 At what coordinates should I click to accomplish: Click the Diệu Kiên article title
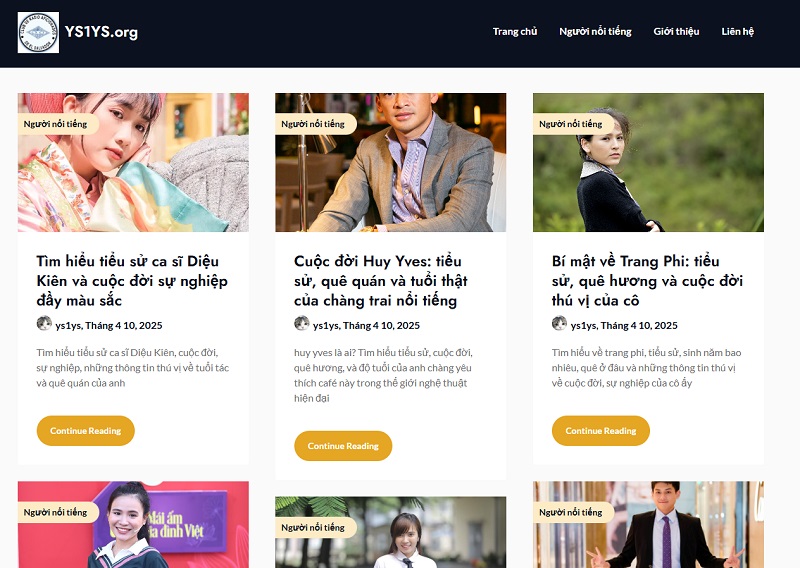pos(132,281)
